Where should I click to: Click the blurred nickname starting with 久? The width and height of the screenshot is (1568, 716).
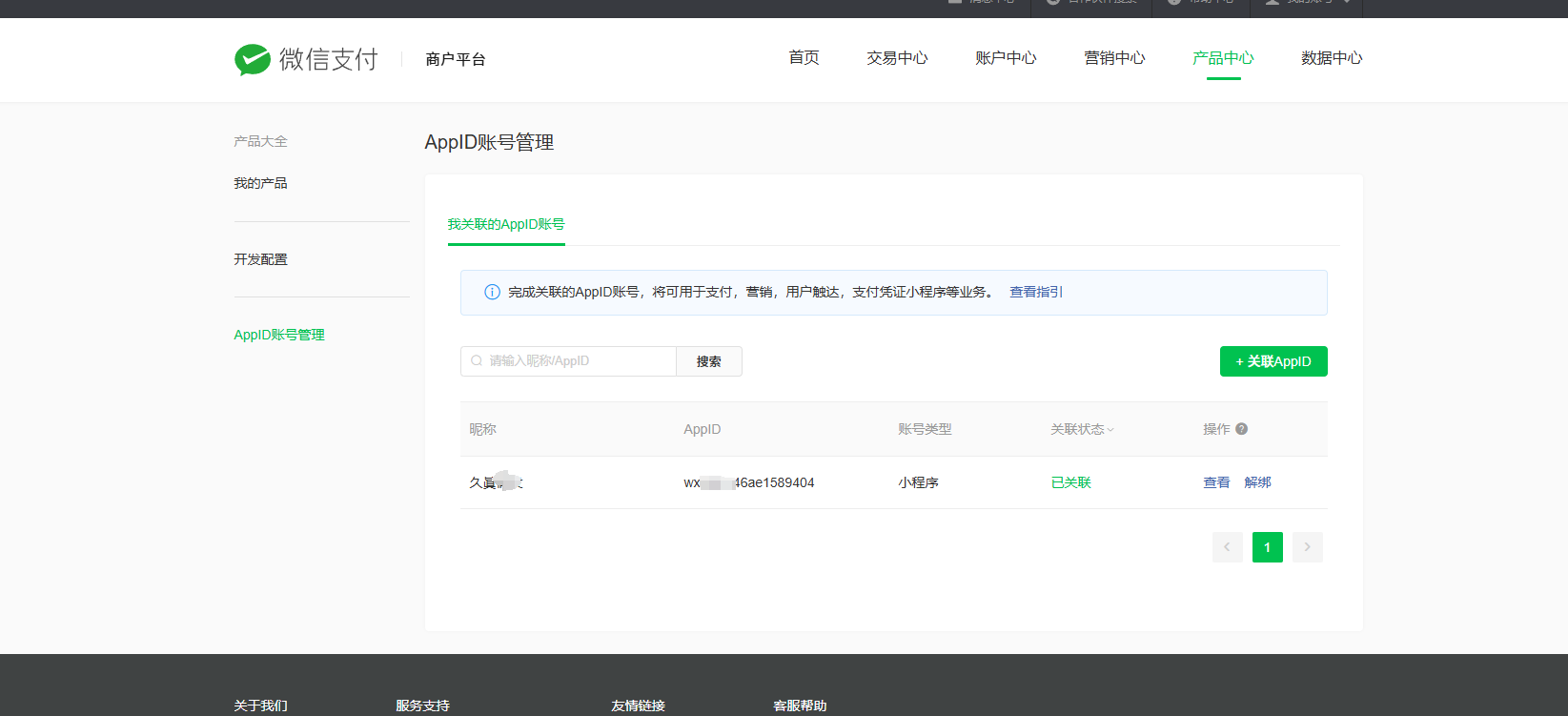coord(496,482)
